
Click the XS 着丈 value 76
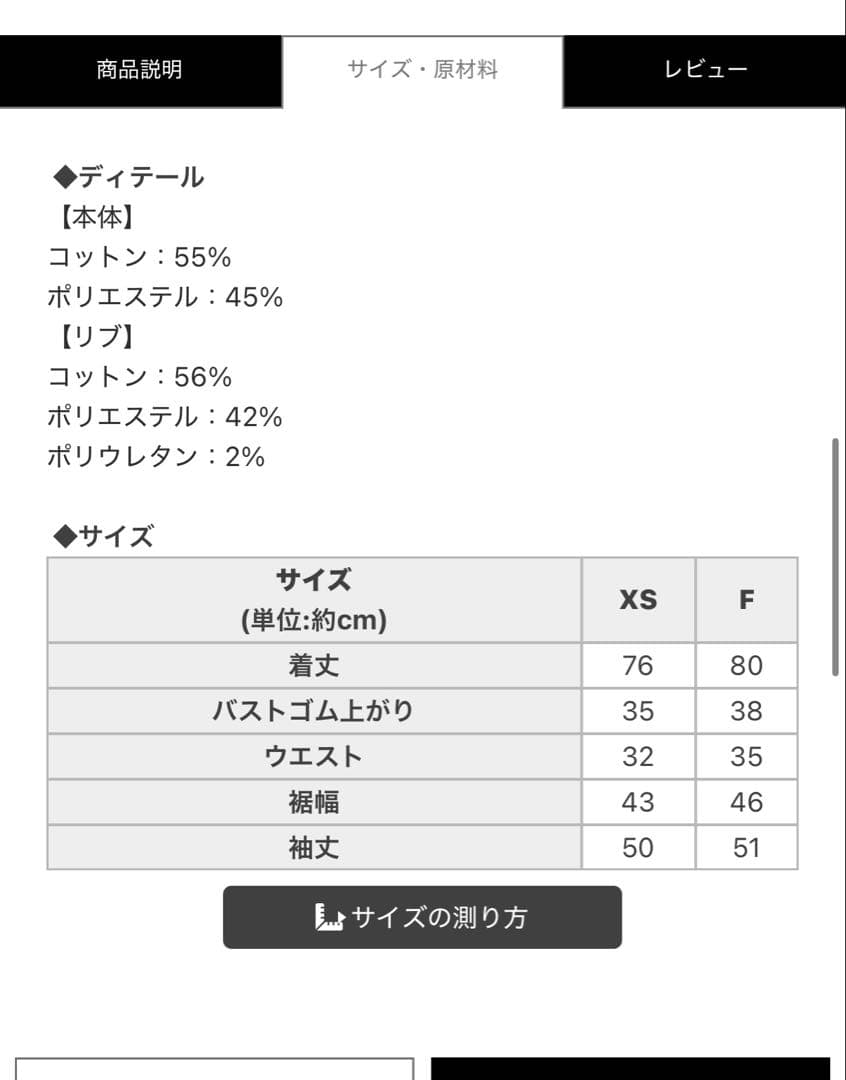pyautogui.click(x=638, y=665)
